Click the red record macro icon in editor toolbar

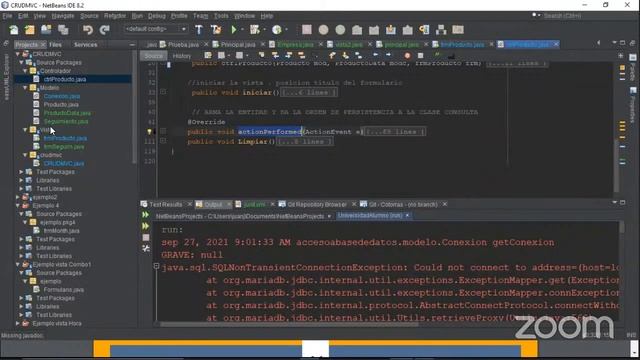407,56
